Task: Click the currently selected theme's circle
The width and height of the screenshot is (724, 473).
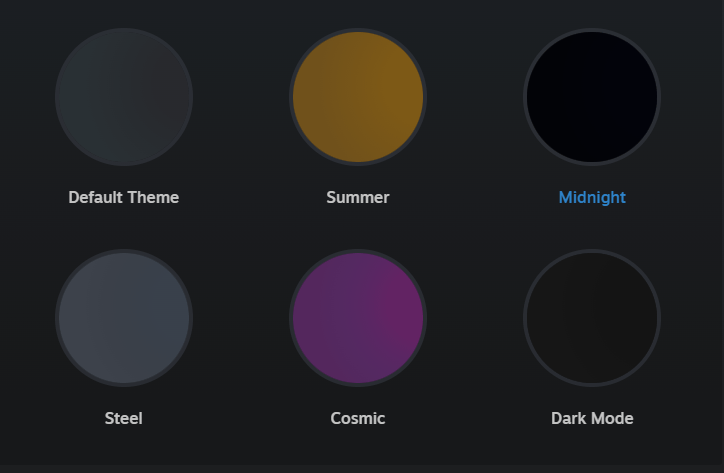Action: 592,97
